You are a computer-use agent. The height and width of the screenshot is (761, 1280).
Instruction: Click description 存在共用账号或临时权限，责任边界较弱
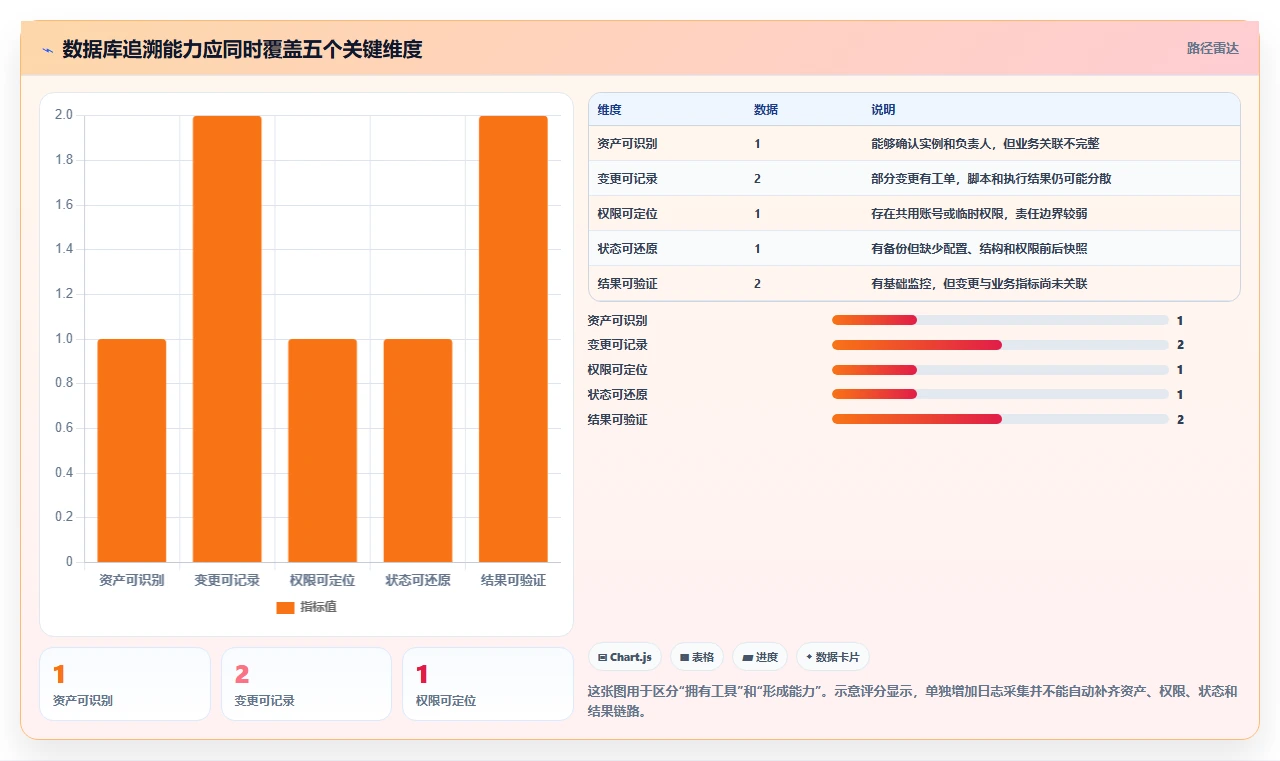click(x=979, y=214)
